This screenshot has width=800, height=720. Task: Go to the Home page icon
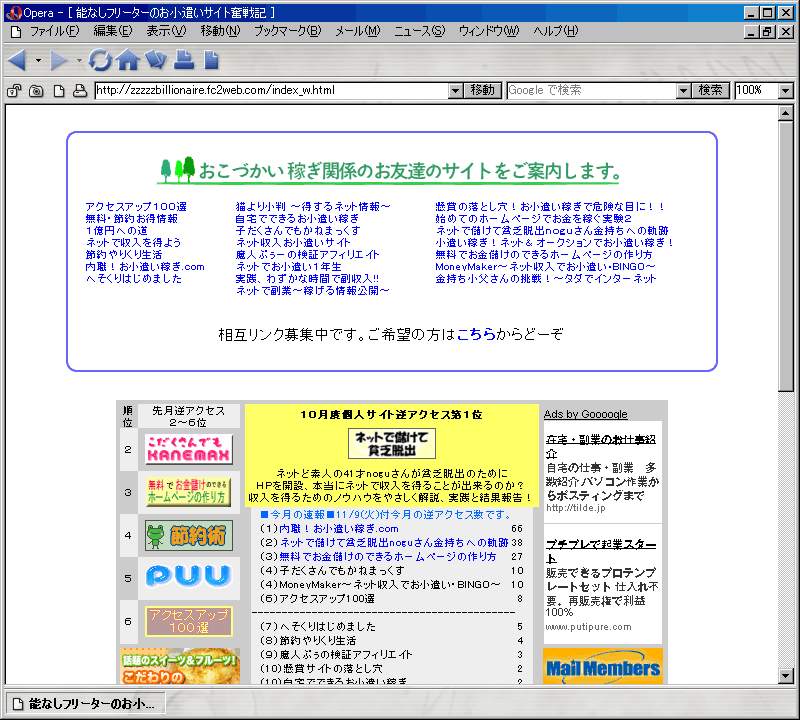click(x=129, y=60)
